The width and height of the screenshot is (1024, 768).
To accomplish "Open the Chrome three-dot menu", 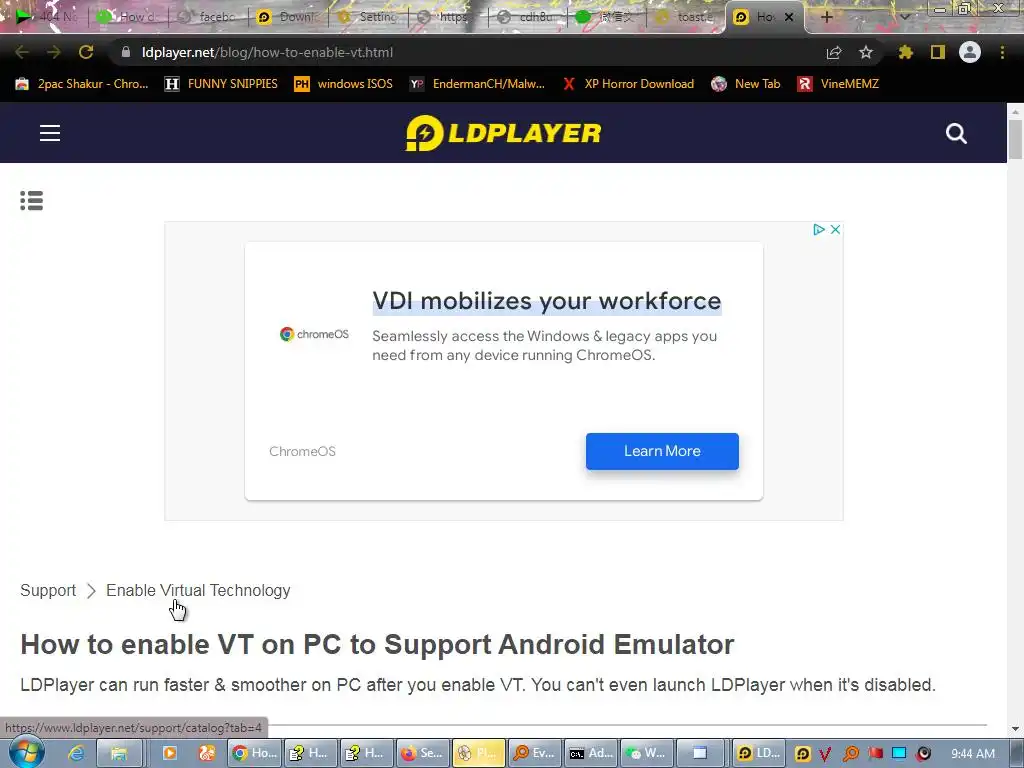I will pyautogui.click(x=1002, y=52).
